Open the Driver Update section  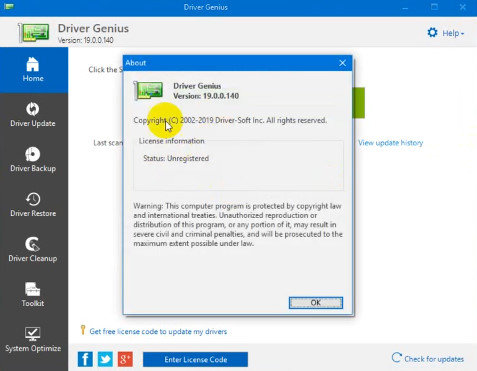33,115
